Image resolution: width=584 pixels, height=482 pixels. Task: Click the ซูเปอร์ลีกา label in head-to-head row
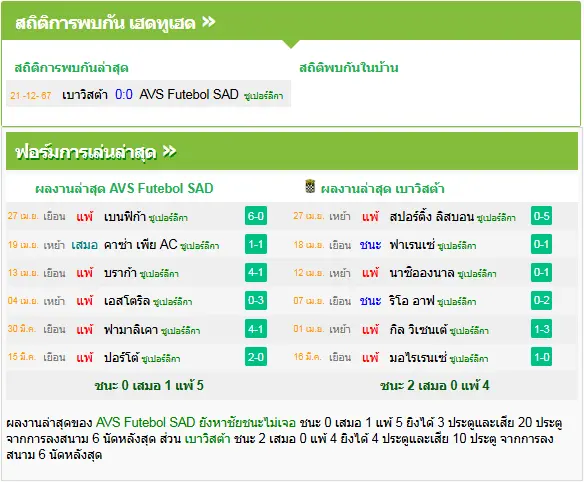[264, 96]
